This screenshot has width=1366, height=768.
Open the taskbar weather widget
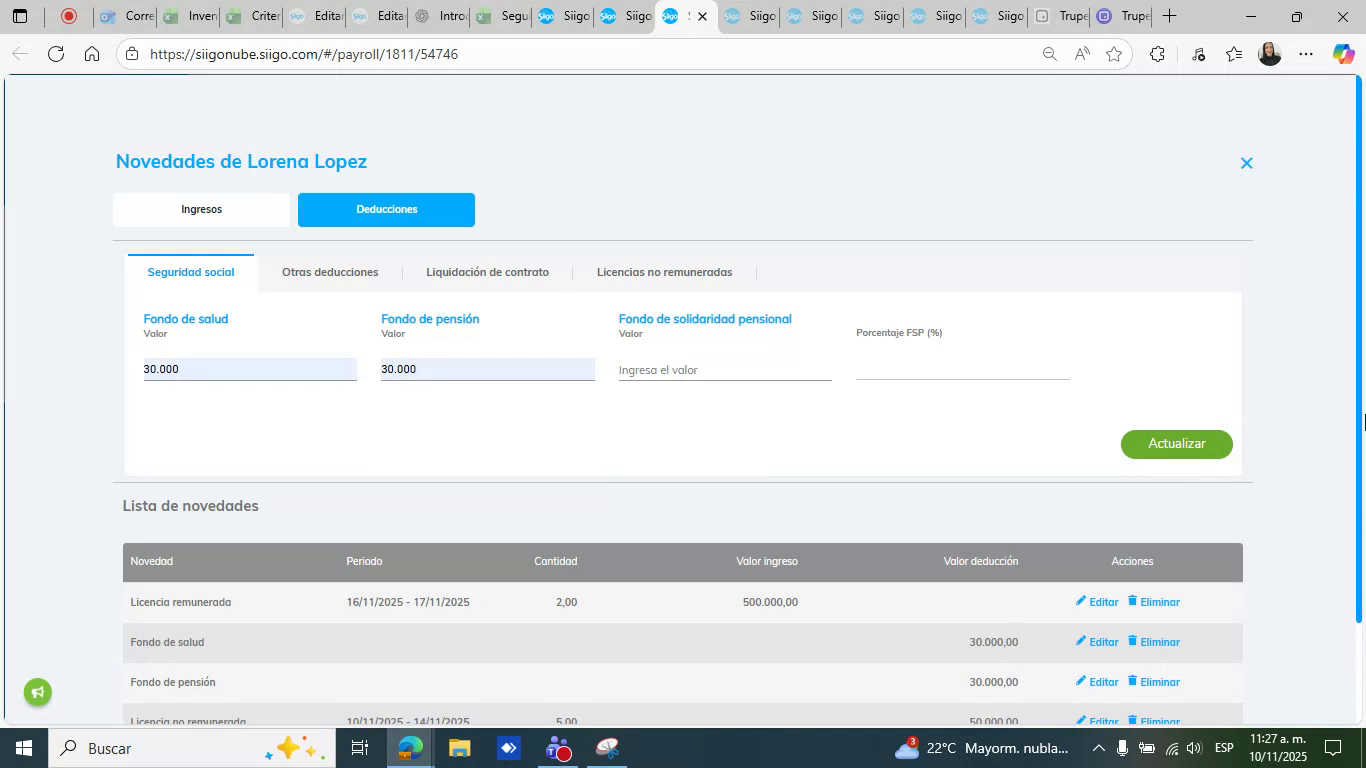981,748
